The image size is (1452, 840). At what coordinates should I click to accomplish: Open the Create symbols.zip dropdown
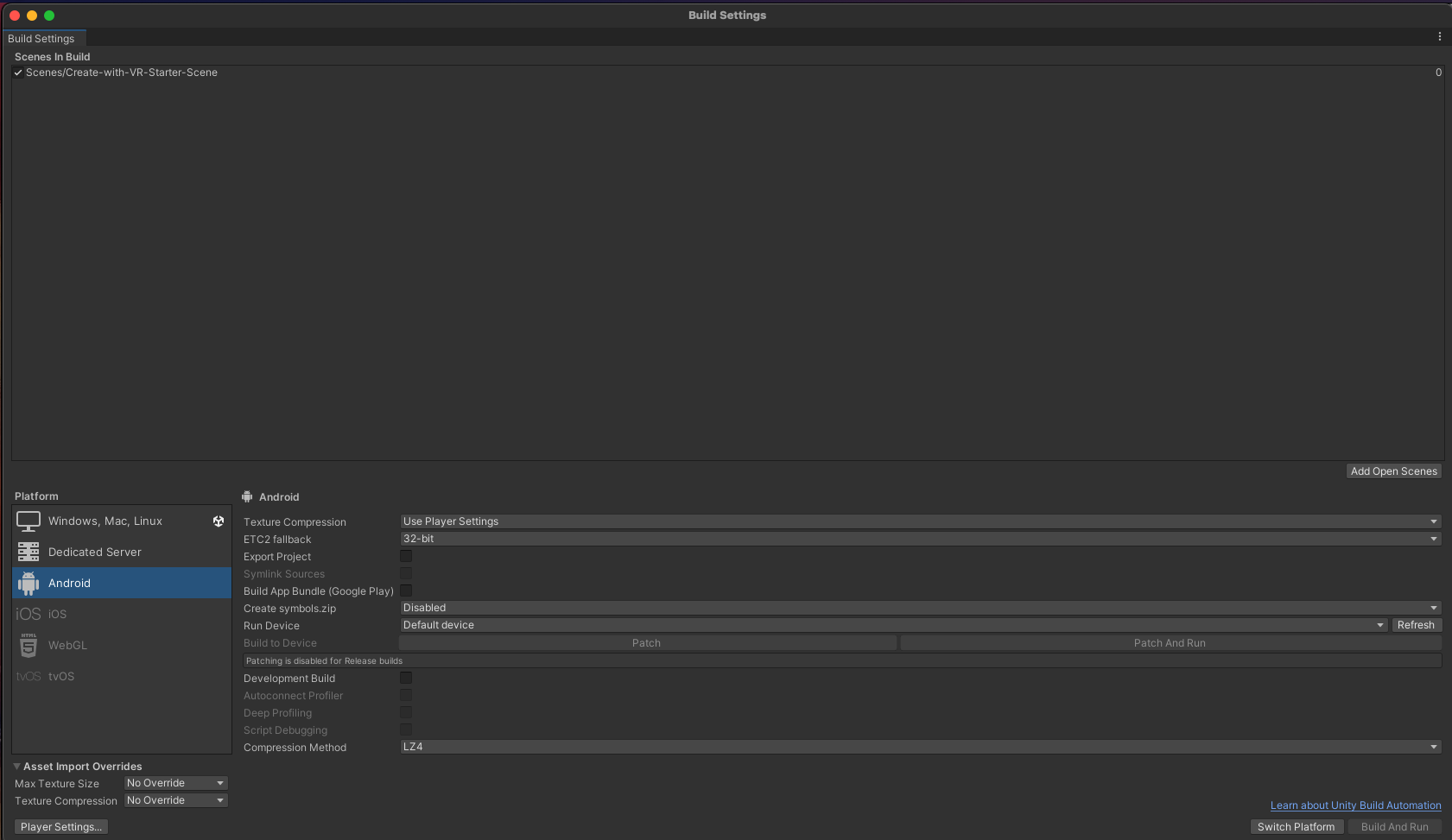tap(921, 608)
